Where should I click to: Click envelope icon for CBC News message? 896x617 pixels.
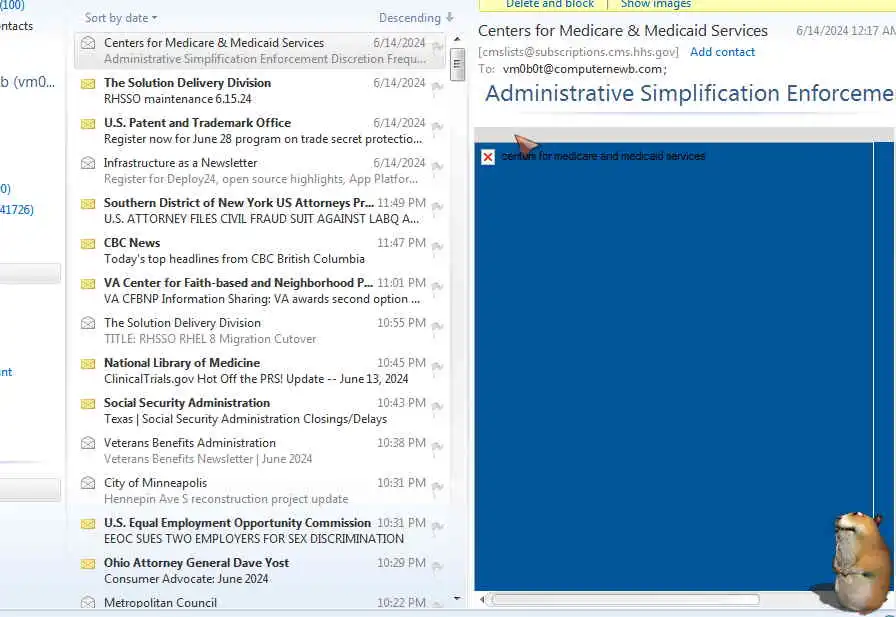[x=88, y=244]
